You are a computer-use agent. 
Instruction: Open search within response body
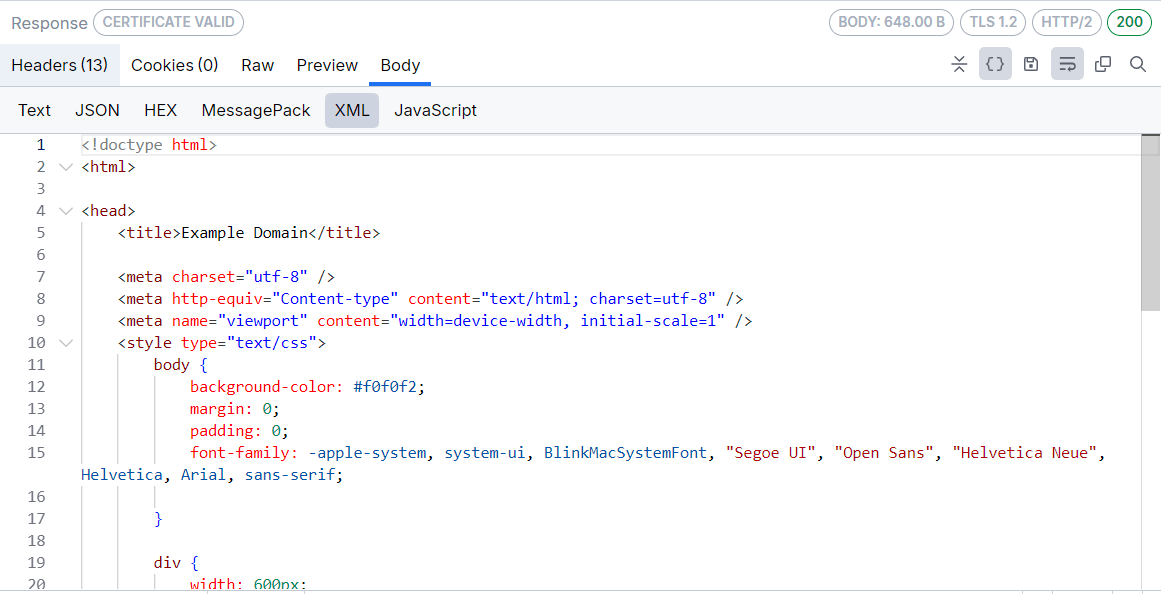pos(1139,63)
